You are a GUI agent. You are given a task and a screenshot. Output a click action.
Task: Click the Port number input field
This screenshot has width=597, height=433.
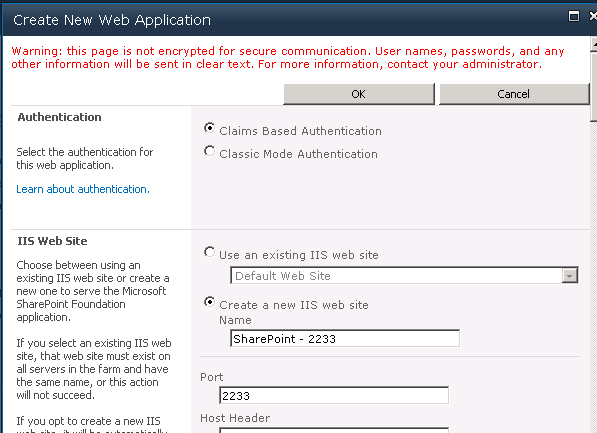[334, 395]
